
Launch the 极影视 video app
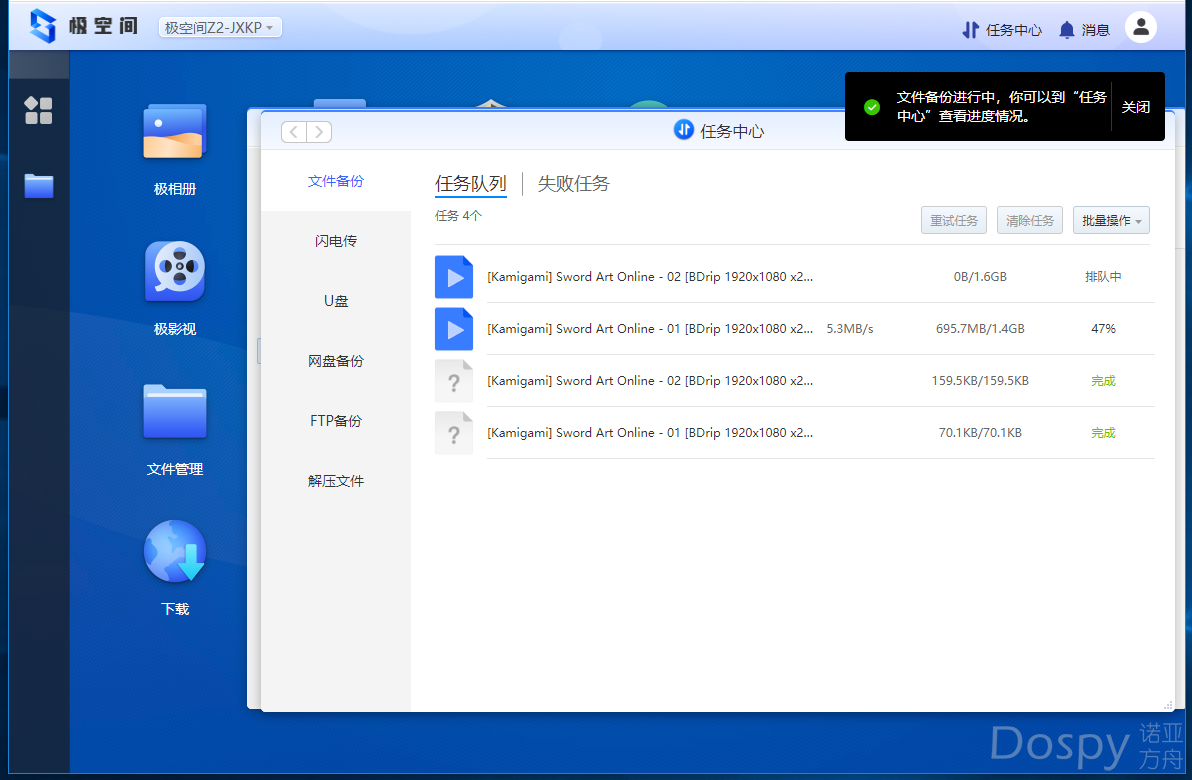(175, 271)
